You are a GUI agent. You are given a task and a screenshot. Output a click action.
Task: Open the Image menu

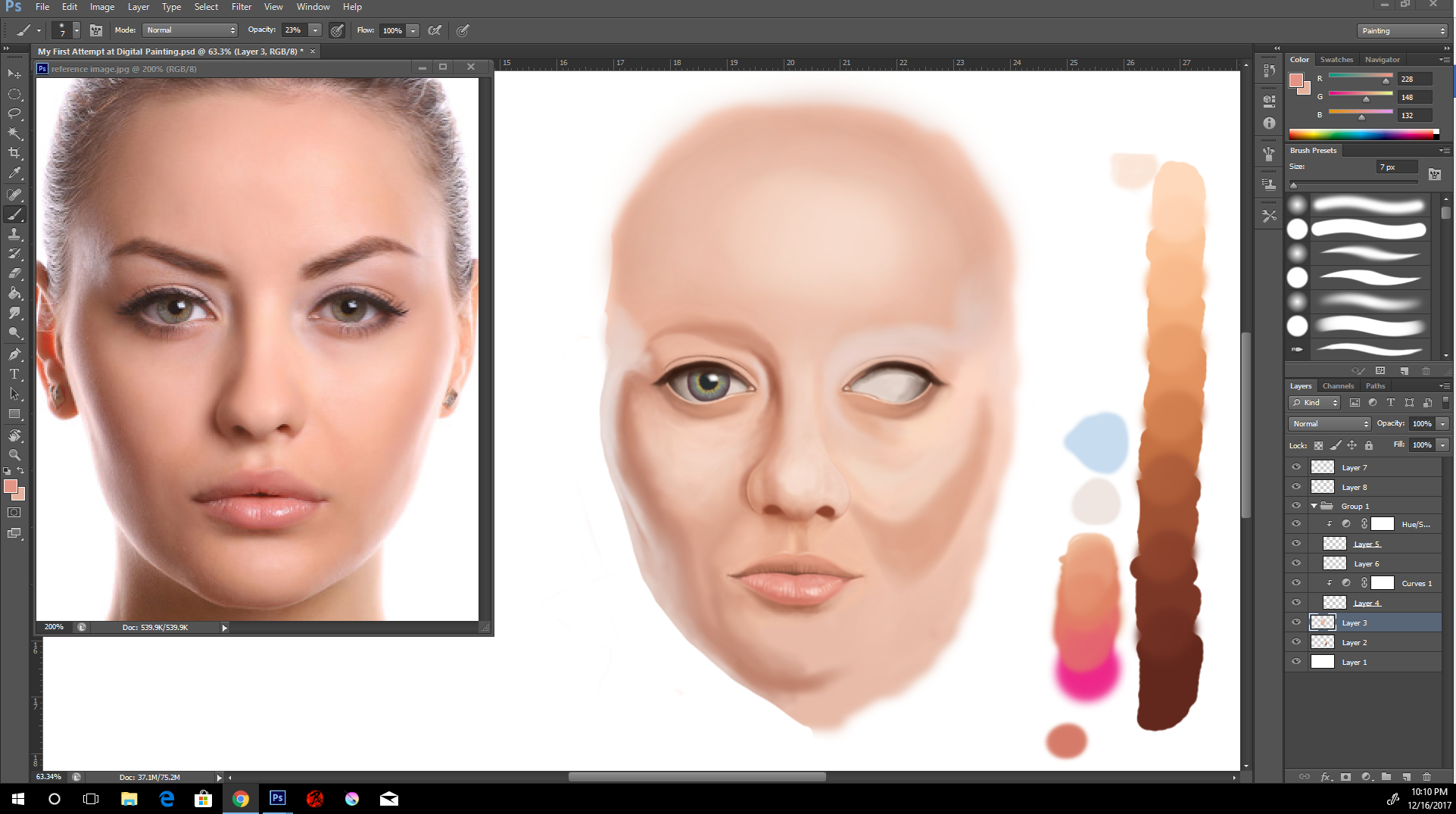tap(102, 7)
